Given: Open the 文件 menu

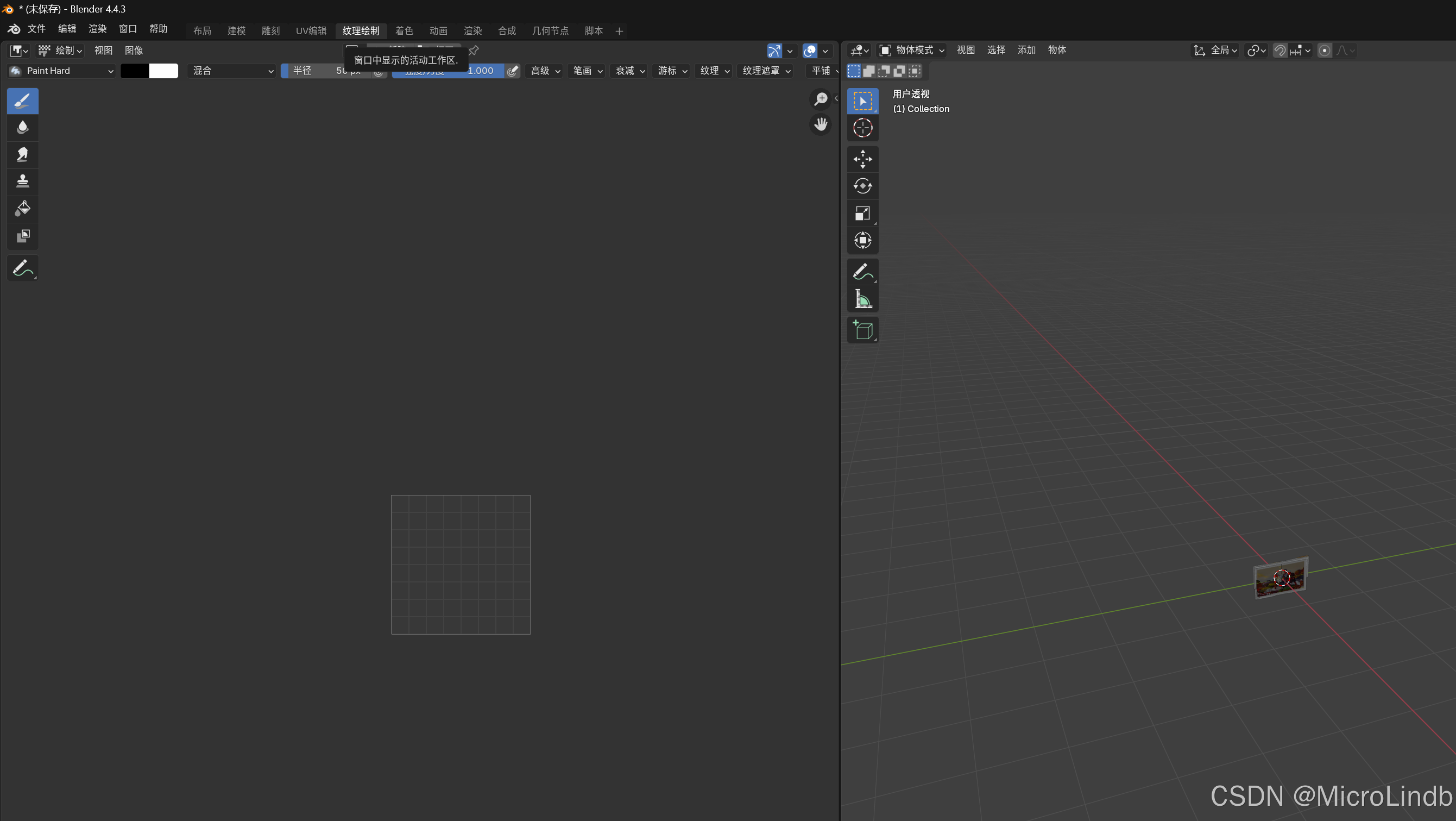Looking at the screenshot, I should (x=36, y=29).
